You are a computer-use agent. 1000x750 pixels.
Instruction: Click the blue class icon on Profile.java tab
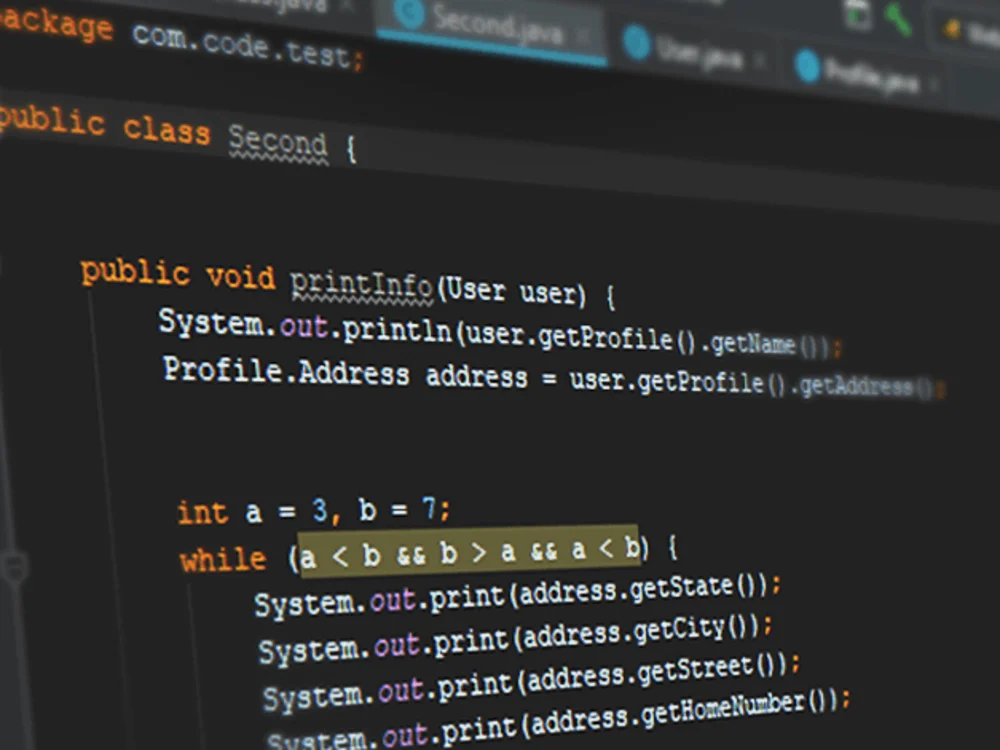[x=807, y=66]
